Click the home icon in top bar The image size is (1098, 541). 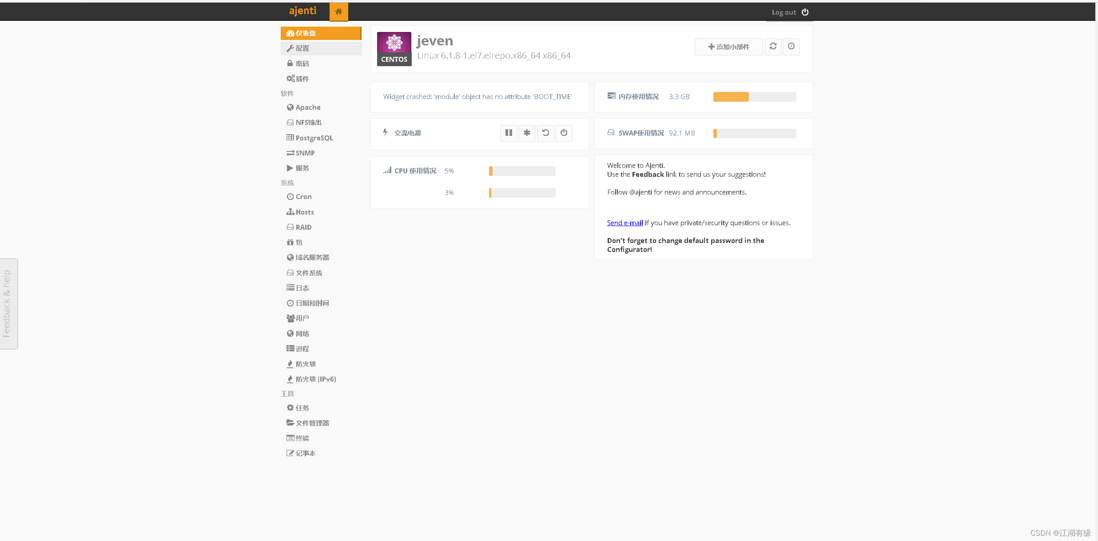coord(338,12)
